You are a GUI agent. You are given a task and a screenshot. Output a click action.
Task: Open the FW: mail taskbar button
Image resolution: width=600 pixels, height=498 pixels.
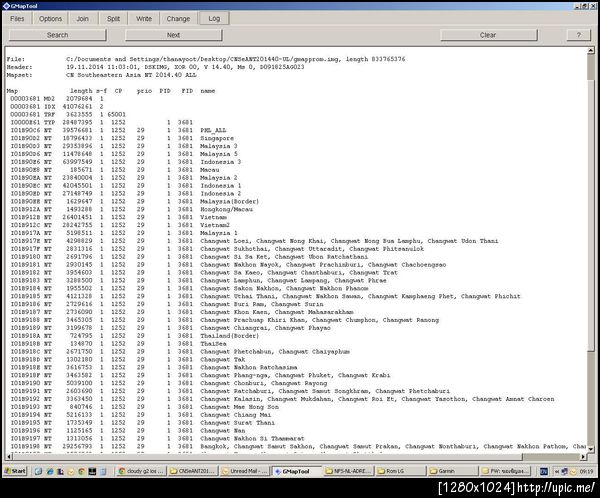[x=504, y=471]
